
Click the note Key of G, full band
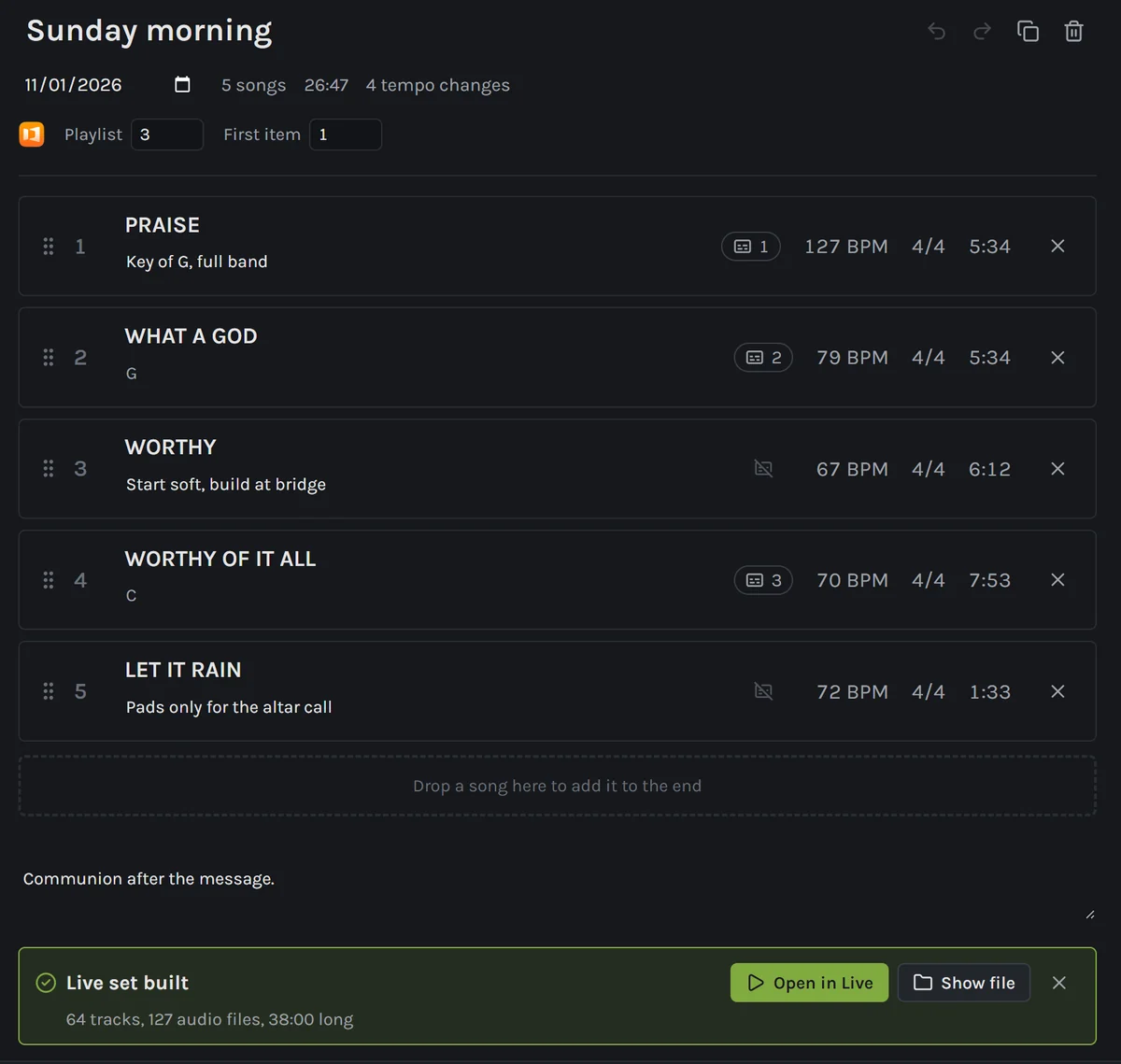pos(197,262)
